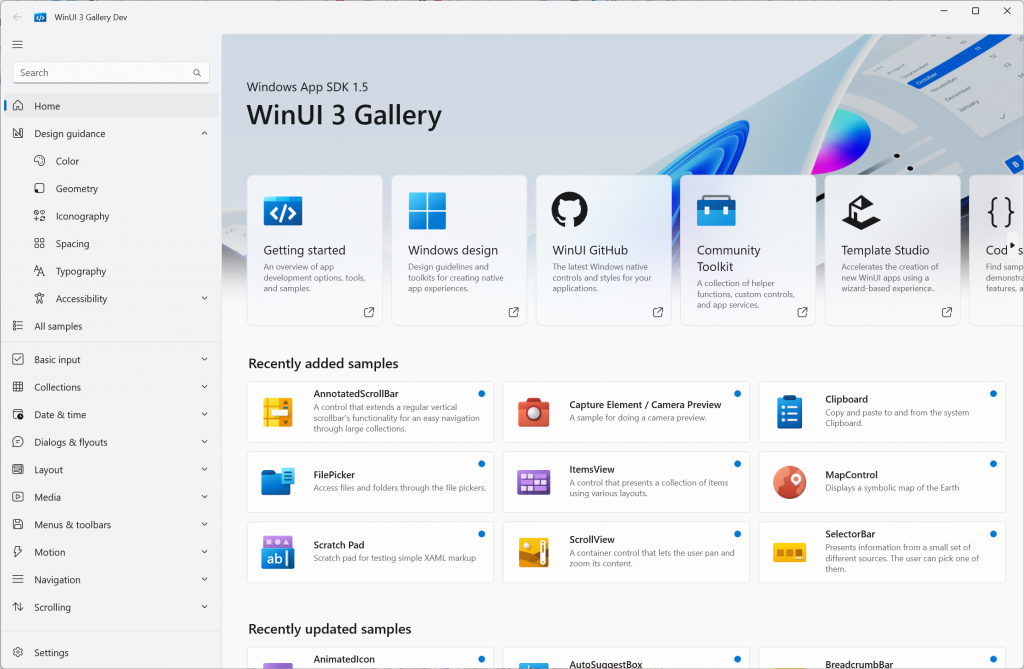
Task: Open the Settings page
Action: pyautogui.click(x=51, y=653)
